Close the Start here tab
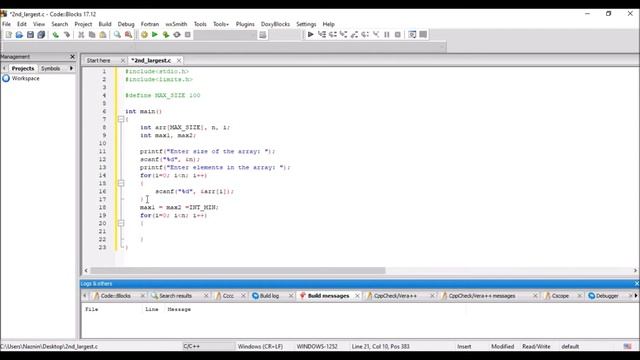The width and height of the screenshot is (640, 360). coord(122,60)
